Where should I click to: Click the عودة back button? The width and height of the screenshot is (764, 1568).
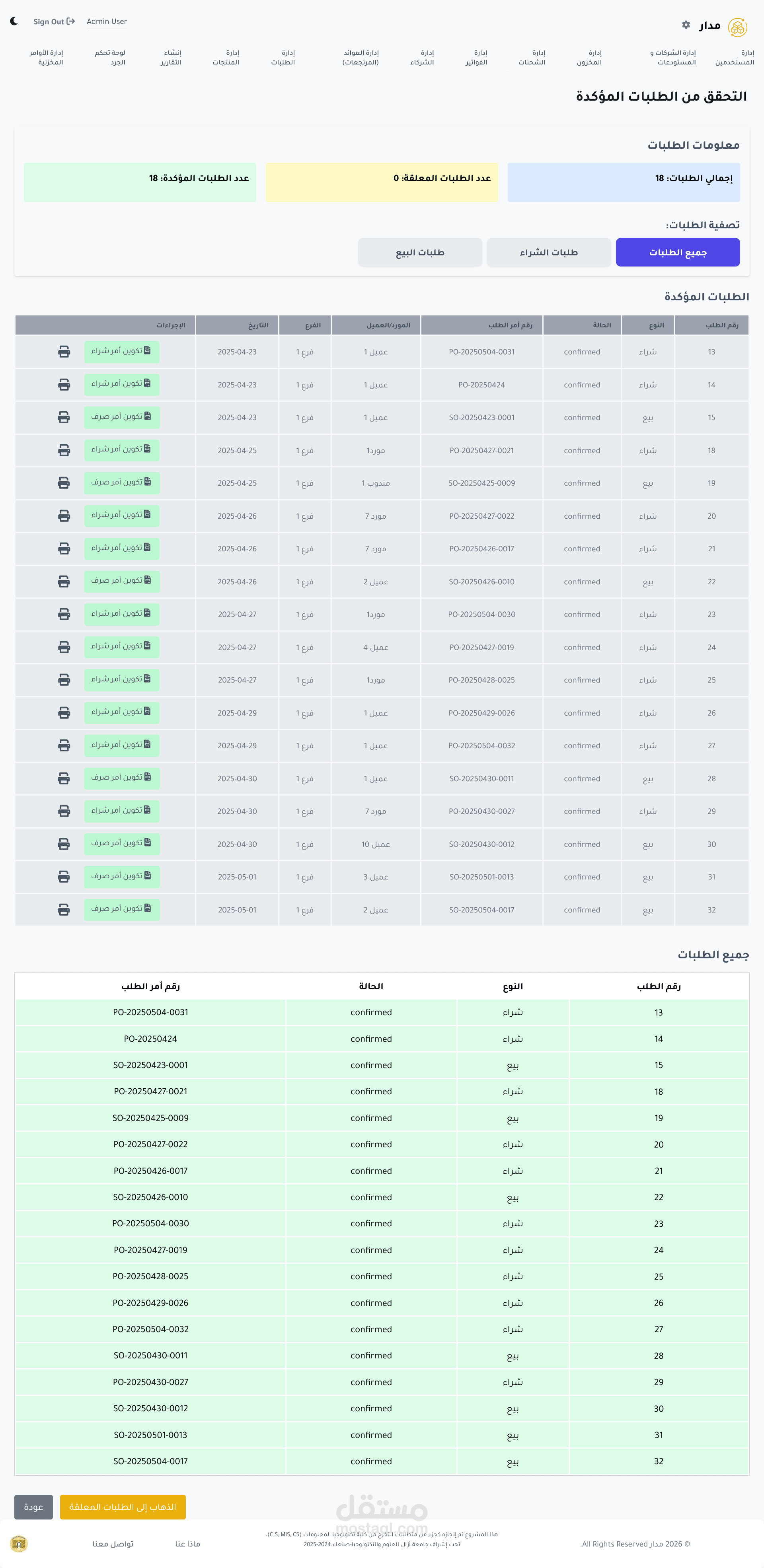point(33,1506)
